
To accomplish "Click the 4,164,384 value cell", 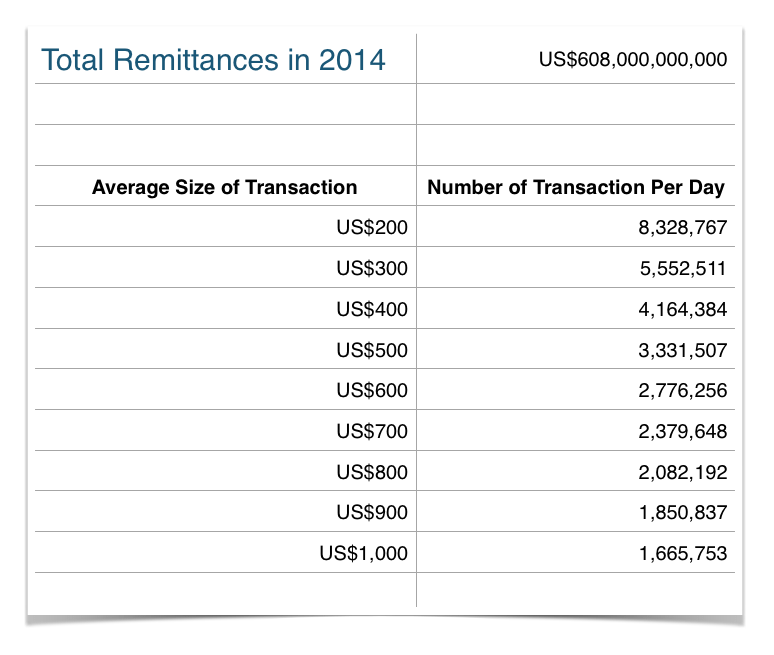I will tap(684, 310).
